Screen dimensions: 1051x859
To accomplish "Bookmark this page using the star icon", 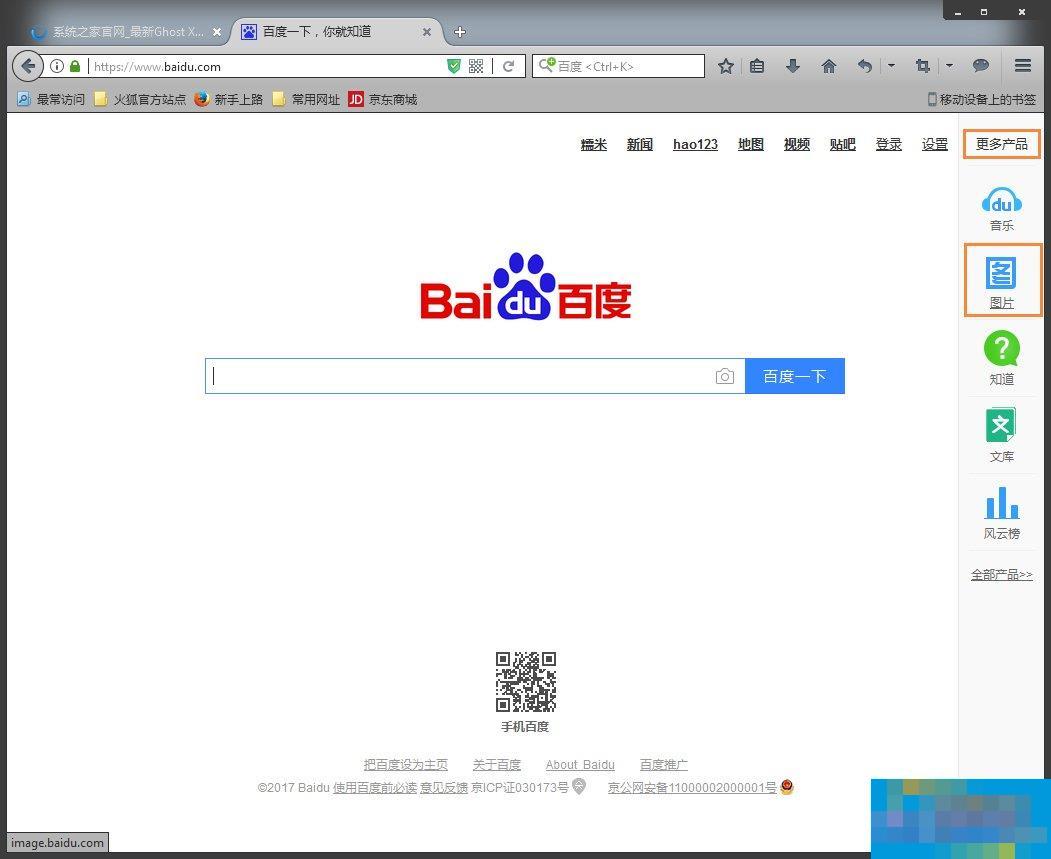I will click(726, 66).
